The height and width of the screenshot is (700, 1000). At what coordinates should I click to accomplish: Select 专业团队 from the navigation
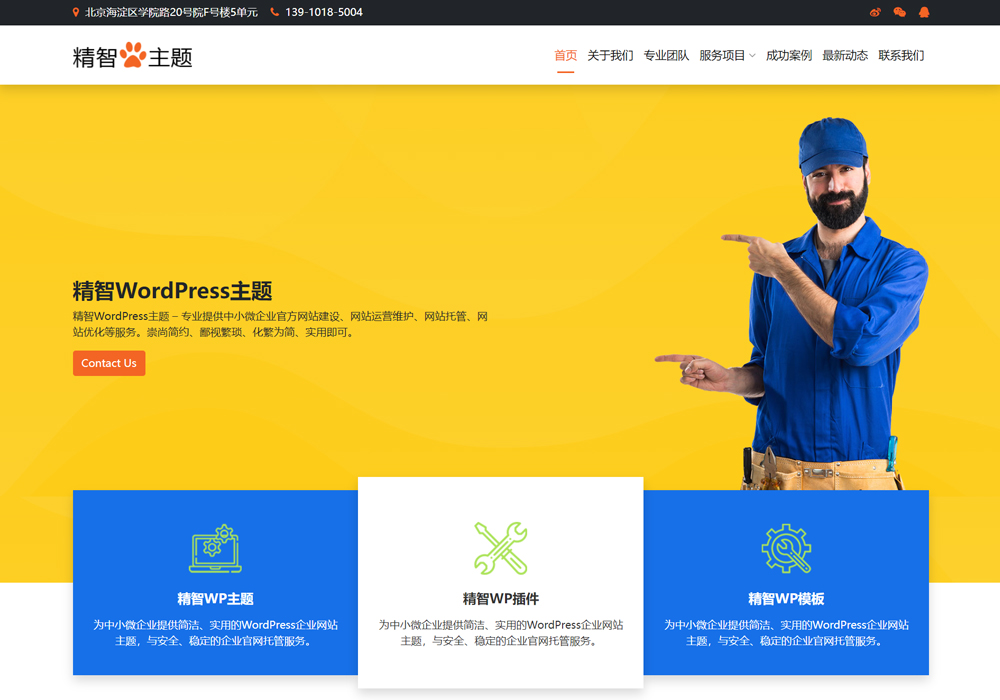pyautogui.click(x=665, y=56)
